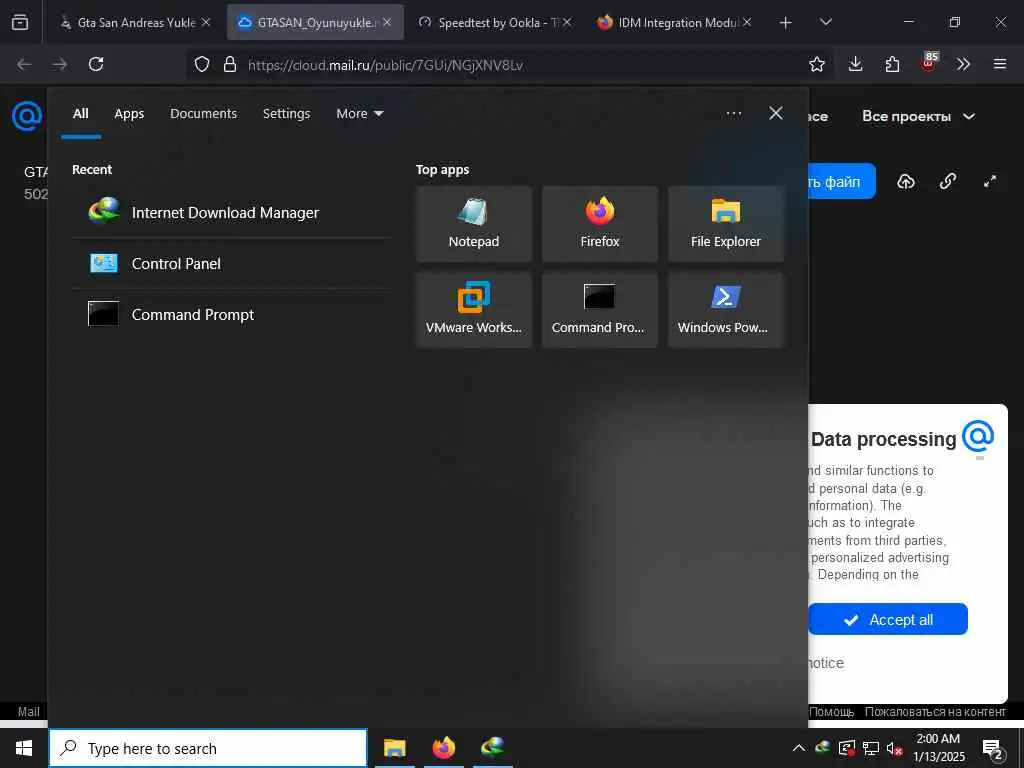Expand Все проекты dropdown
Screen dimensions: 1024x768
[918, 116]
